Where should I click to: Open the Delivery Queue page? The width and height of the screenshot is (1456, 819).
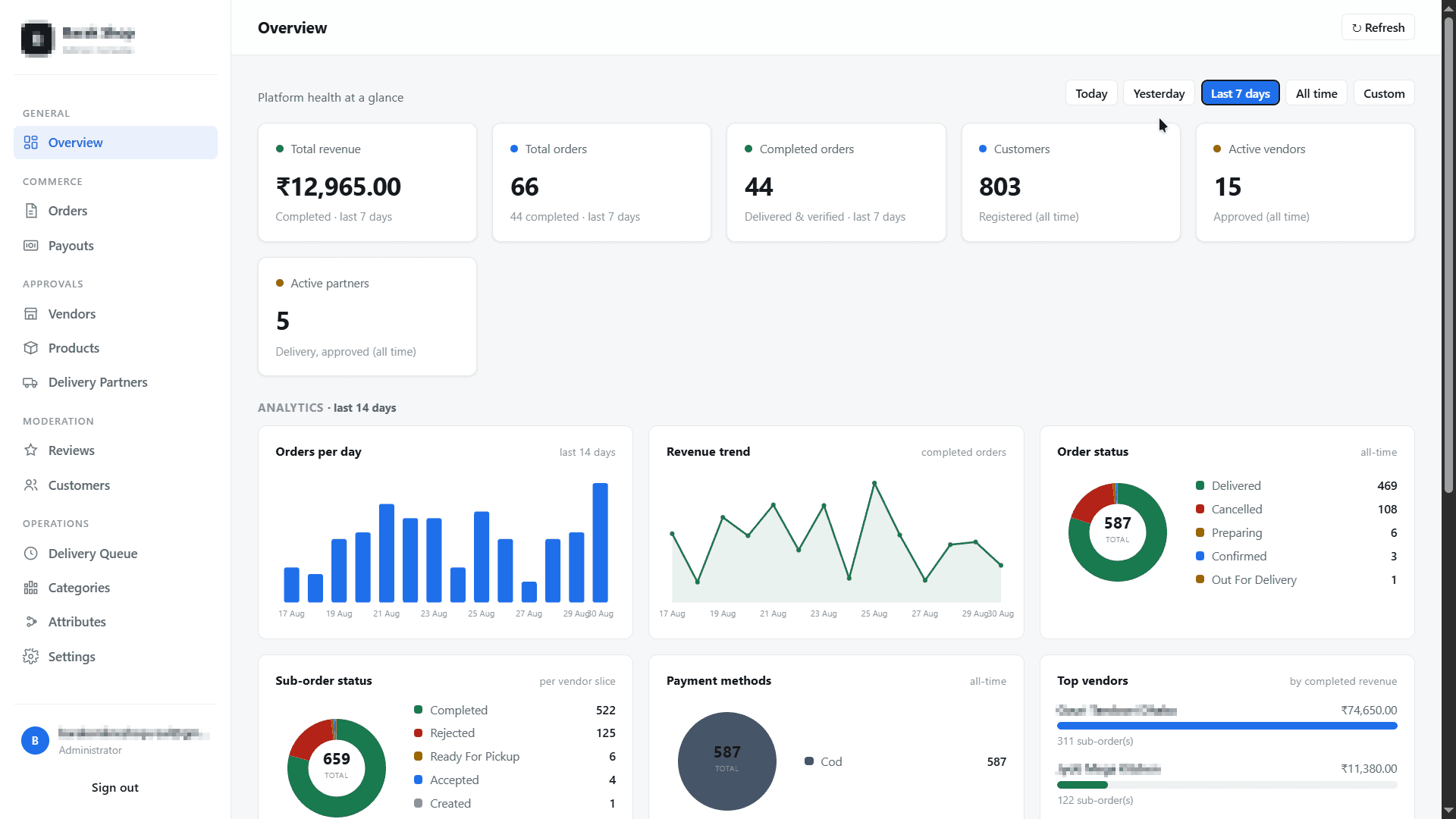pos(115,554)
